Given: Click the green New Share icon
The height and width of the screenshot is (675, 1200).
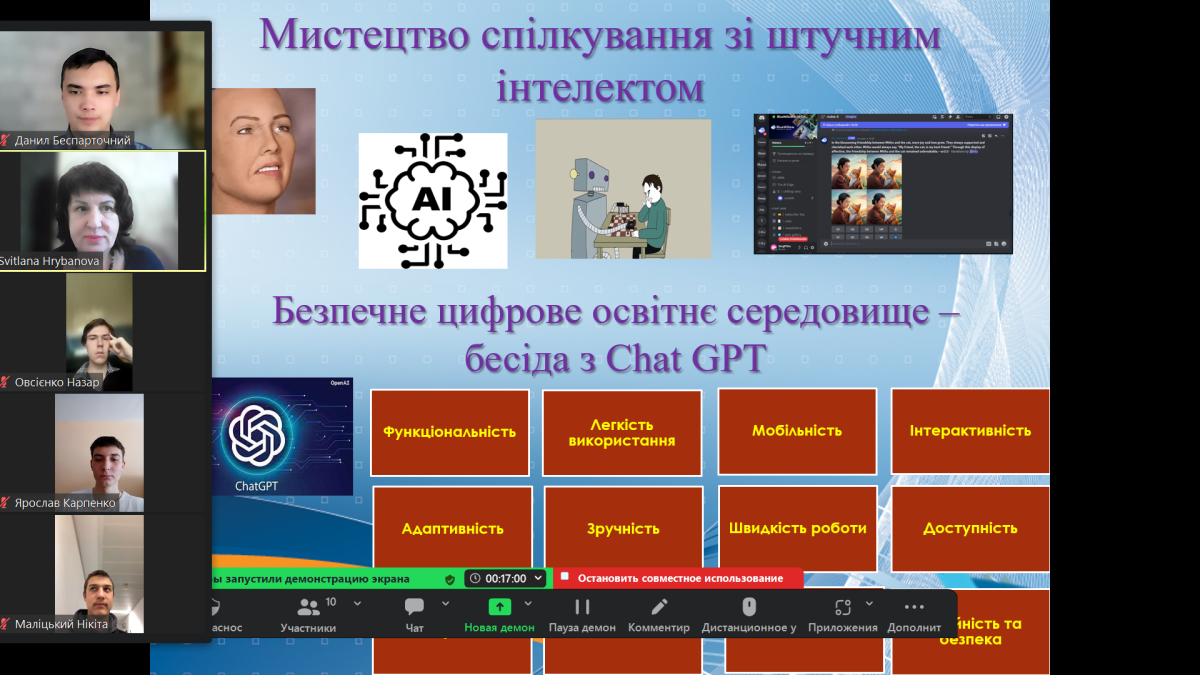Looking at the screenshot, I should [x=499, y=607].
